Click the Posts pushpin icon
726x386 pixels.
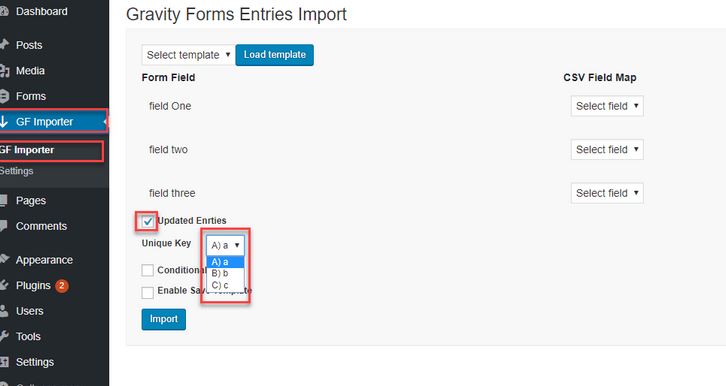point(4,45)
